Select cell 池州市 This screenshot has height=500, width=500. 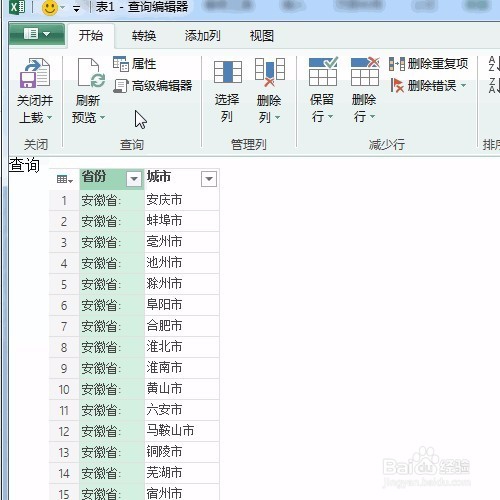pos(182,263)
